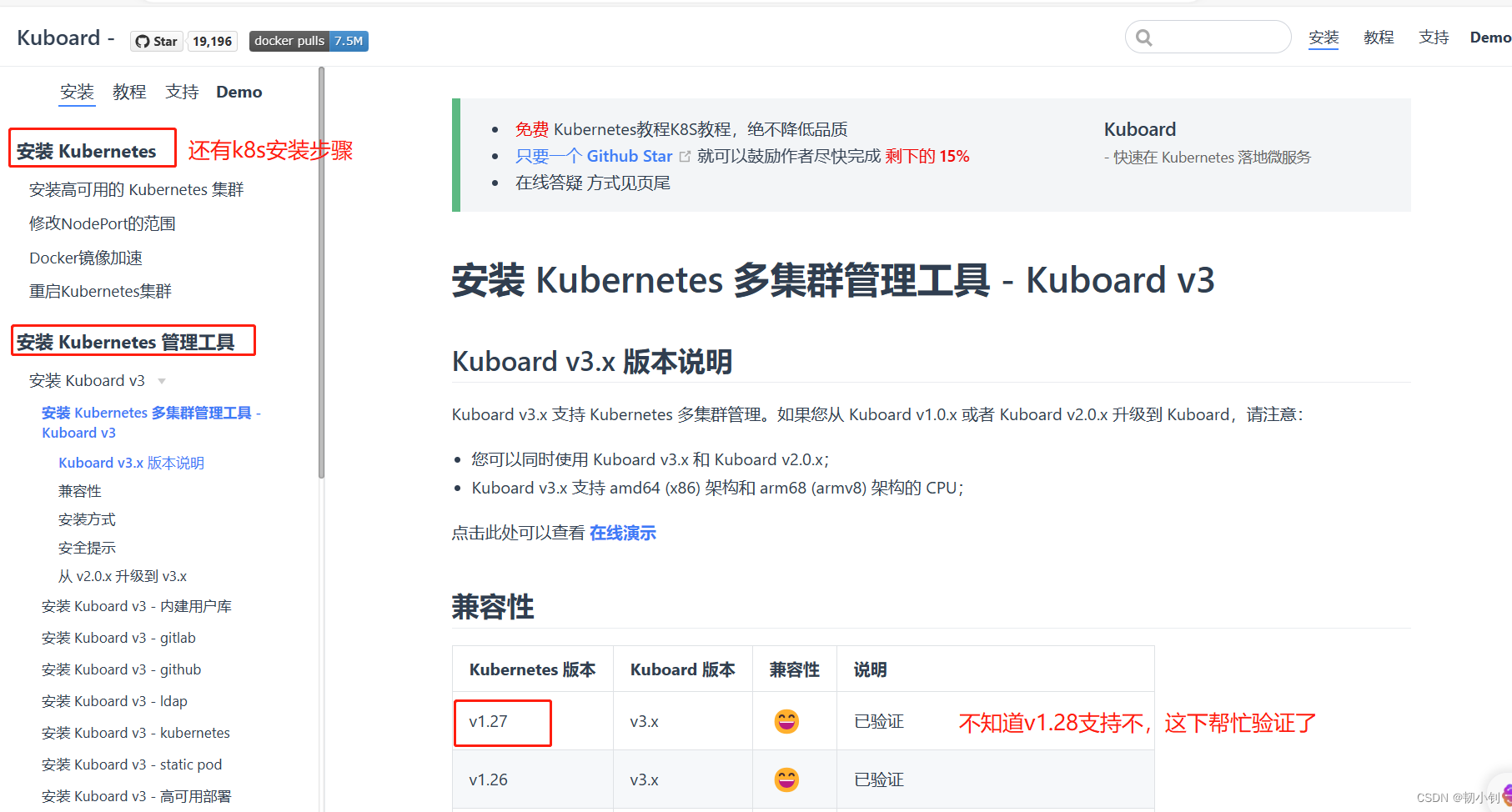
Task: Click Kuboard banner title on right
Action: point(1140,129)
